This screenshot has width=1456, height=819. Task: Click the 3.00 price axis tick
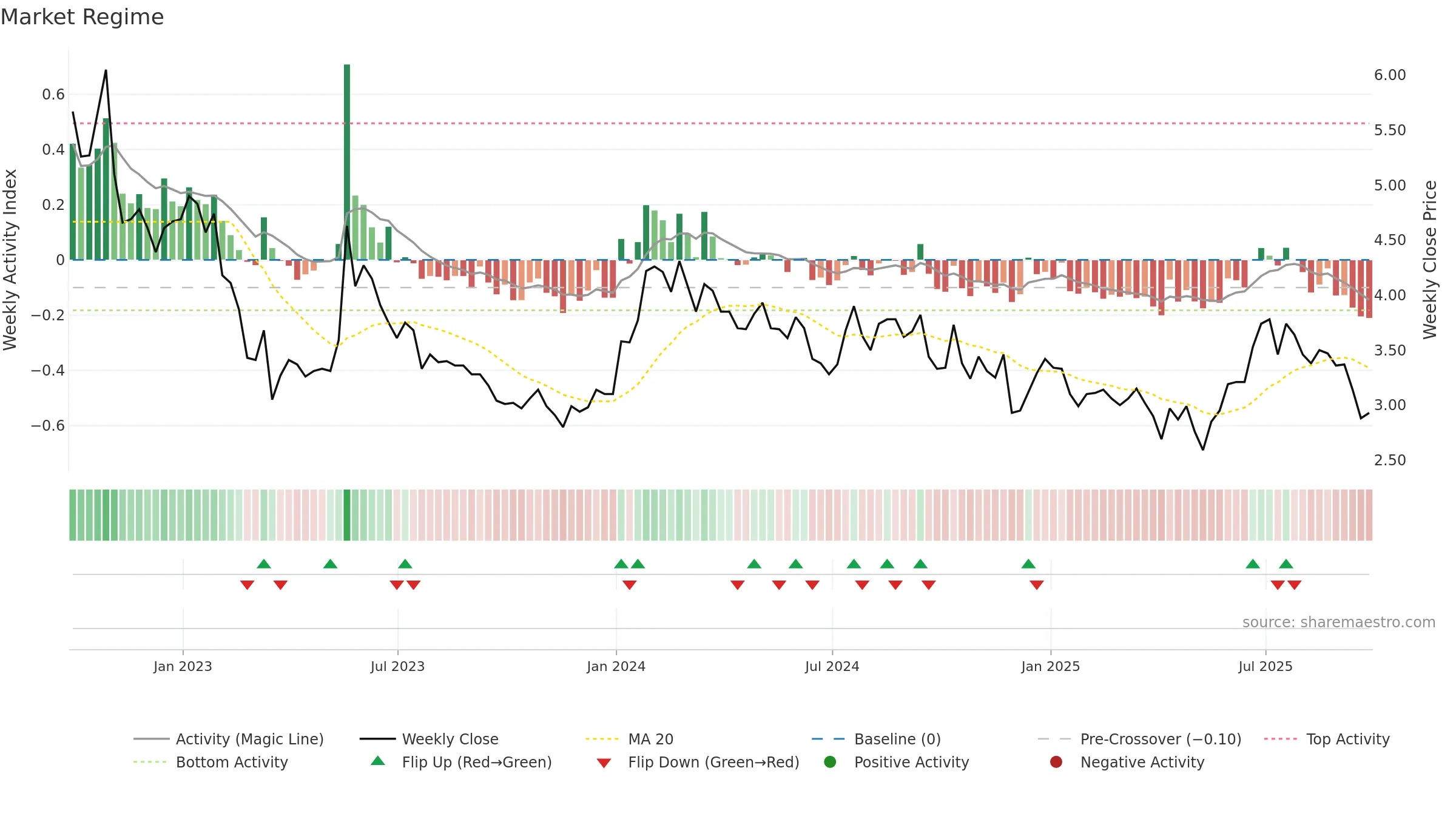point(1390,405)
